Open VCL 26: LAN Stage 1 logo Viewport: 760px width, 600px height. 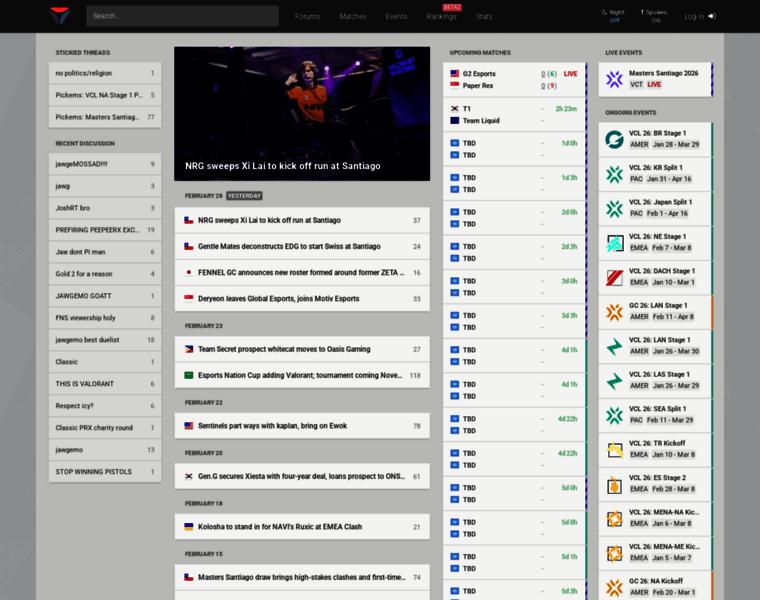[614, 346]
